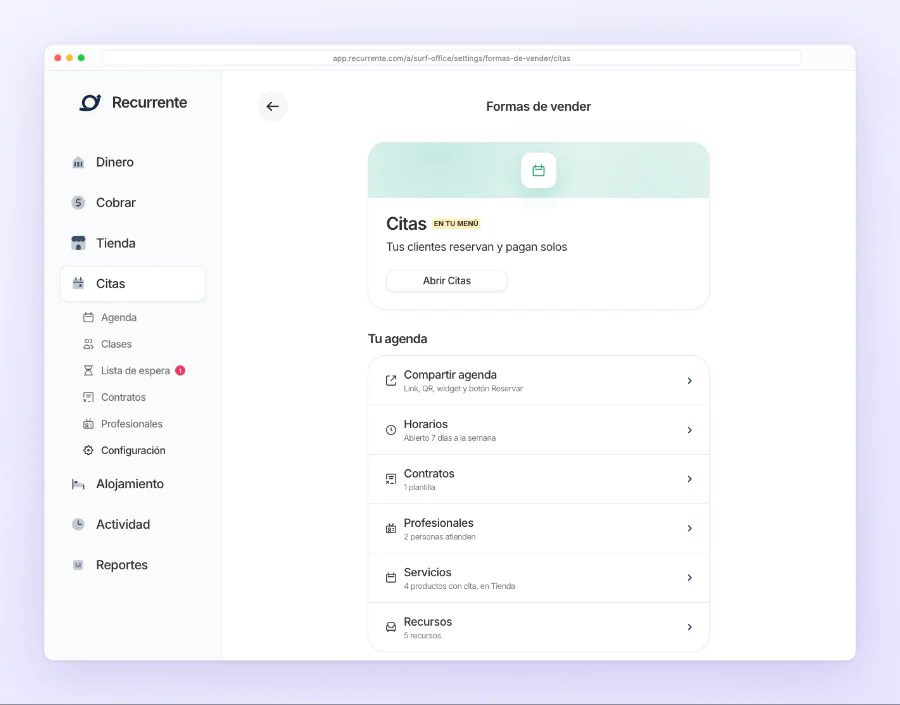Click the inbox icon in Recursos row
This screenshot has width=900, height=705.
[391, 627]
